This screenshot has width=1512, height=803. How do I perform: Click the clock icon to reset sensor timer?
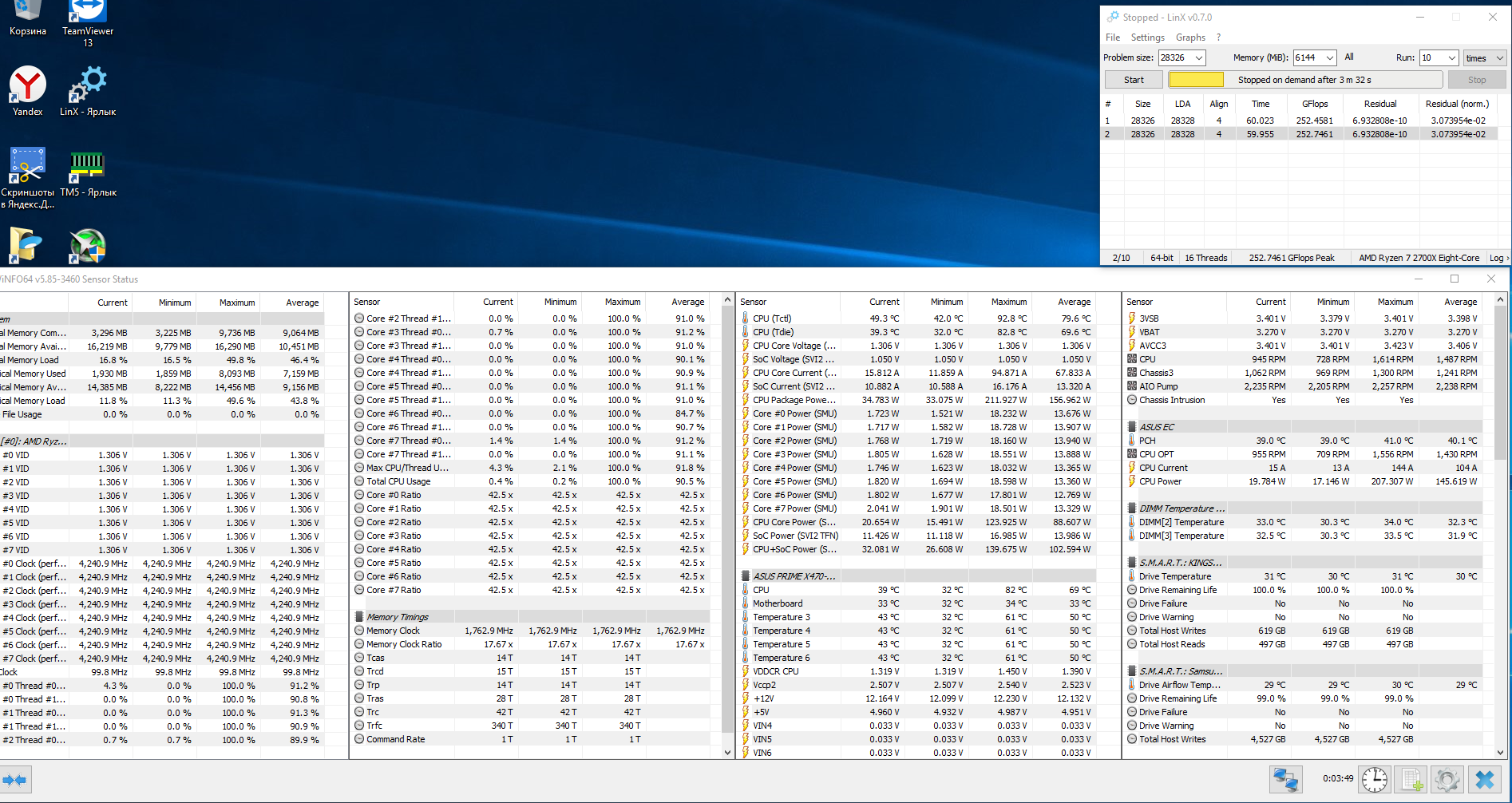tap(1375, 780)
